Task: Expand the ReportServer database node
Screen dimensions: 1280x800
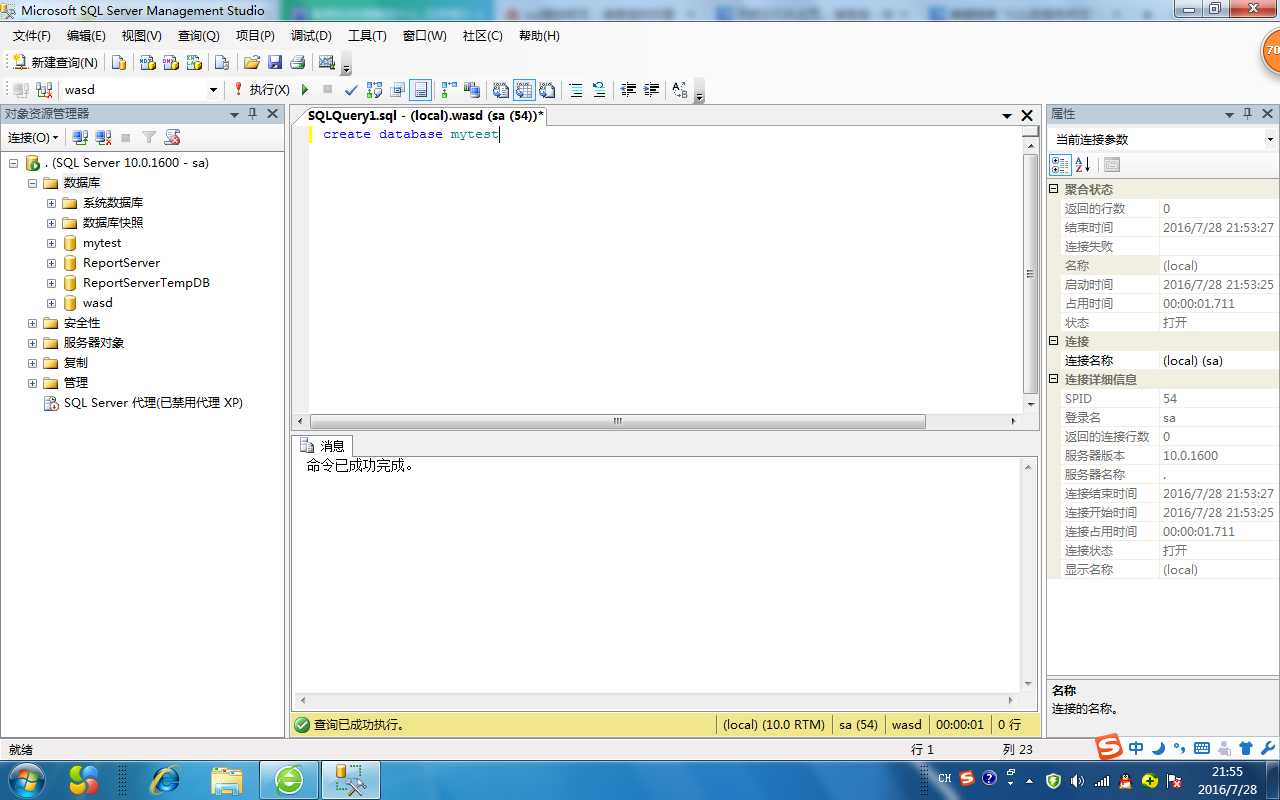Action: [51, 263]
